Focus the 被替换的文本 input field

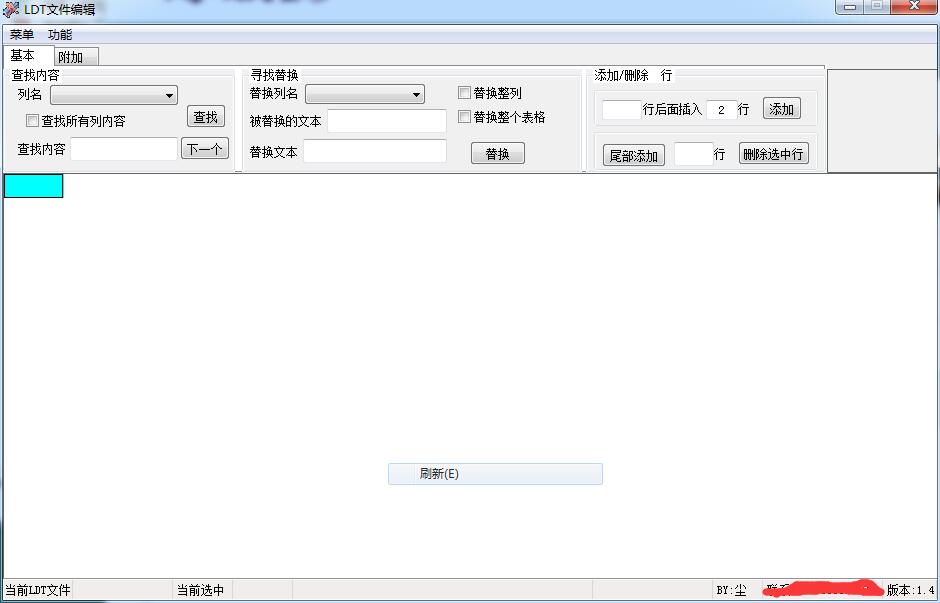tap(386, 121)
